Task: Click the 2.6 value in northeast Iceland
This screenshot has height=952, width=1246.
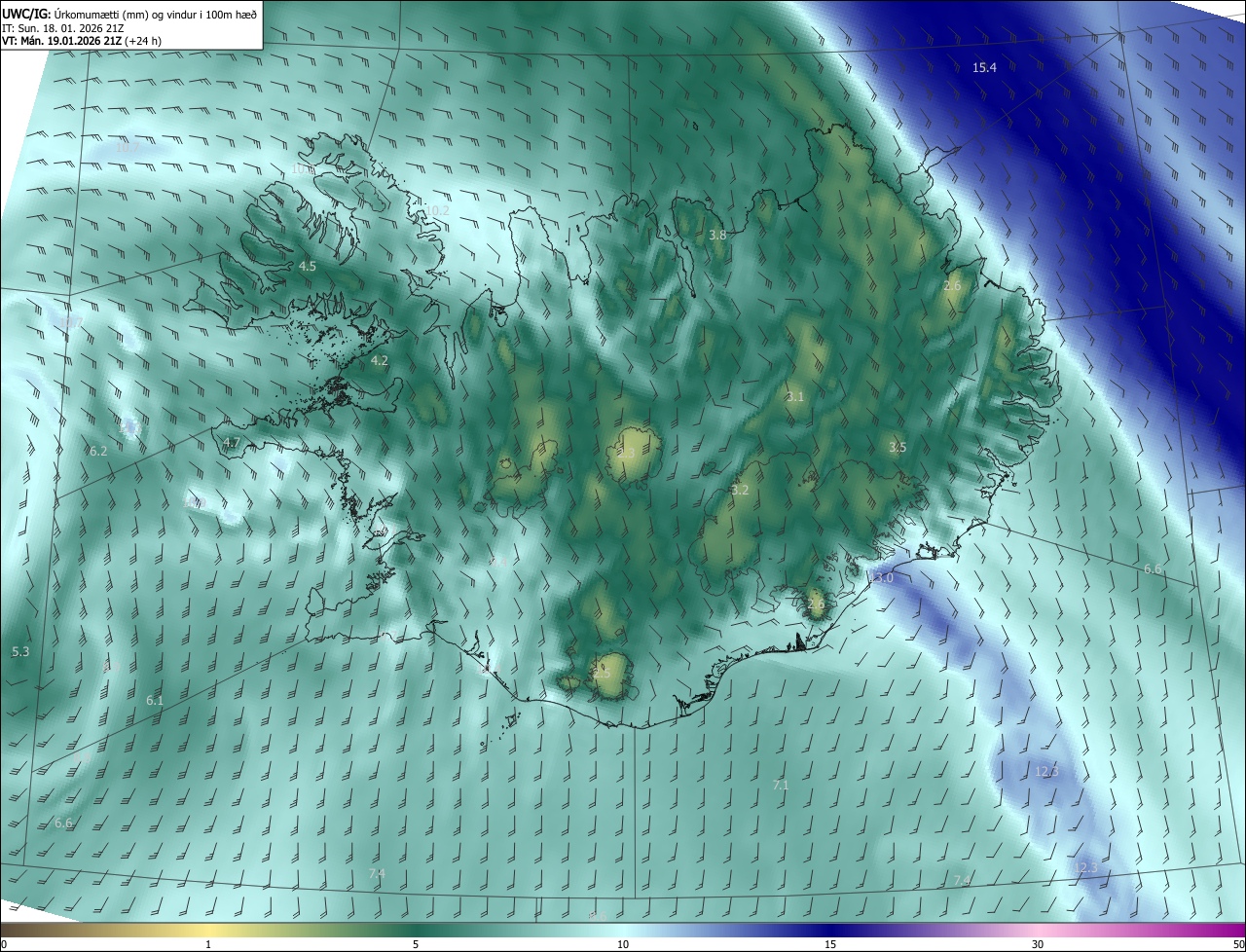Action: point(952,285)
